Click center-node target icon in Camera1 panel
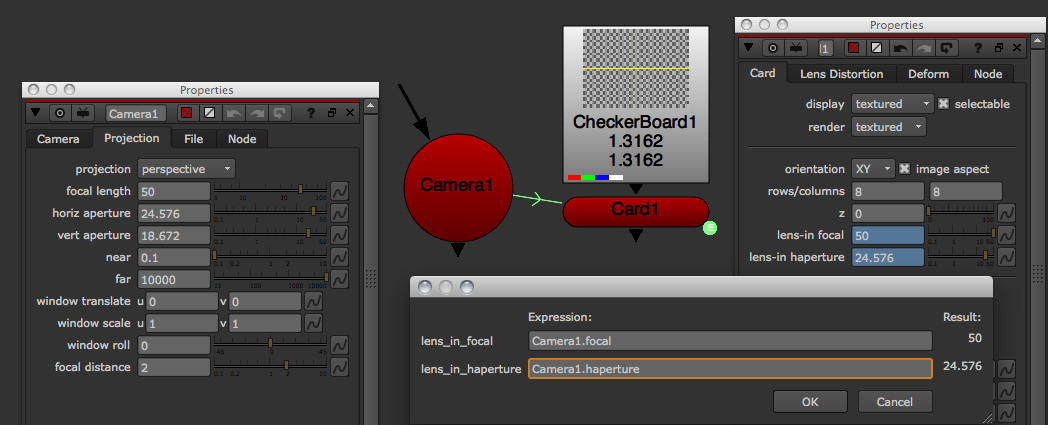Screen dimensions: 1048x425 pyautogui.click(x=58, y=113)
